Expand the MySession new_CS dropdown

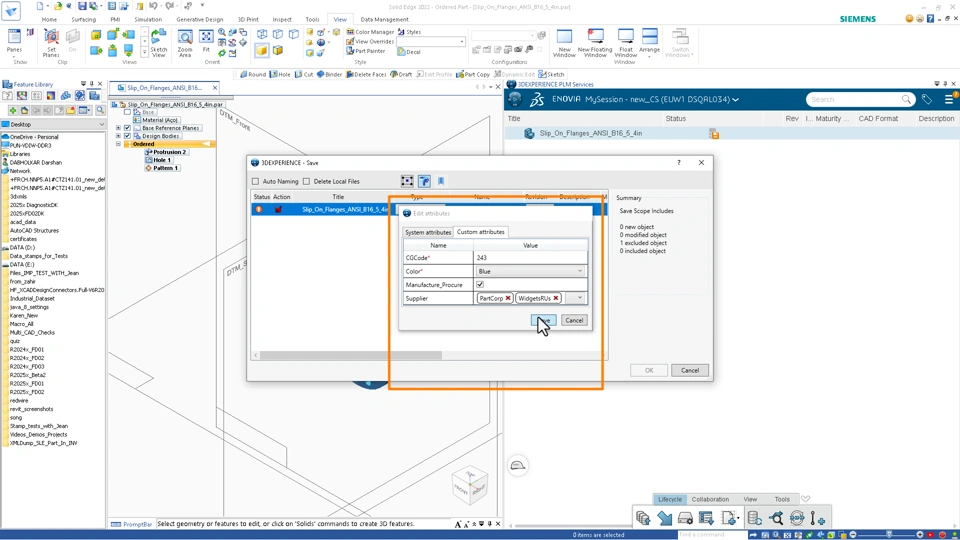[x=735, y=100]
